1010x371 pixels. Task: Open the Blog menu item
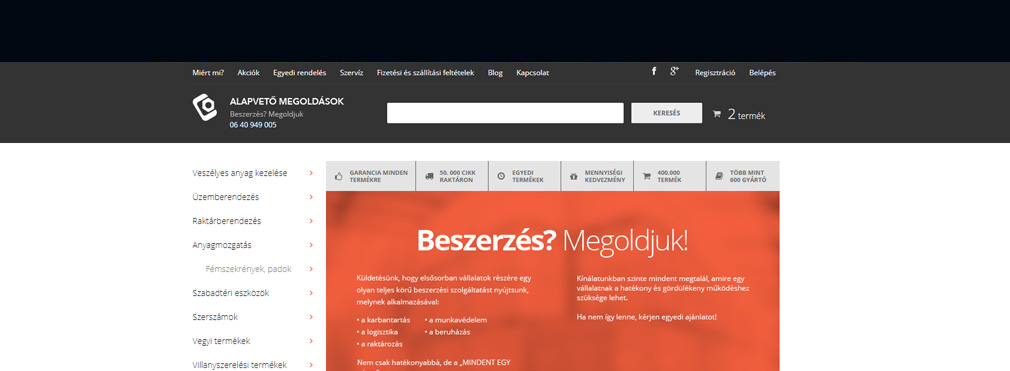[x=495, y=73]
